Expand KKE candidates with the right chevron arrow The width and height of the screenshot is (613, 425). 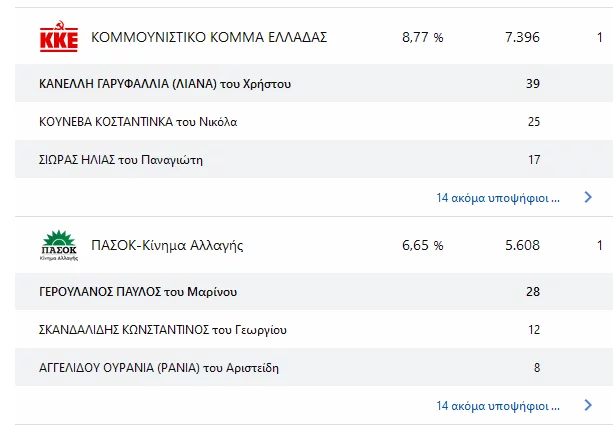[588, 198]
